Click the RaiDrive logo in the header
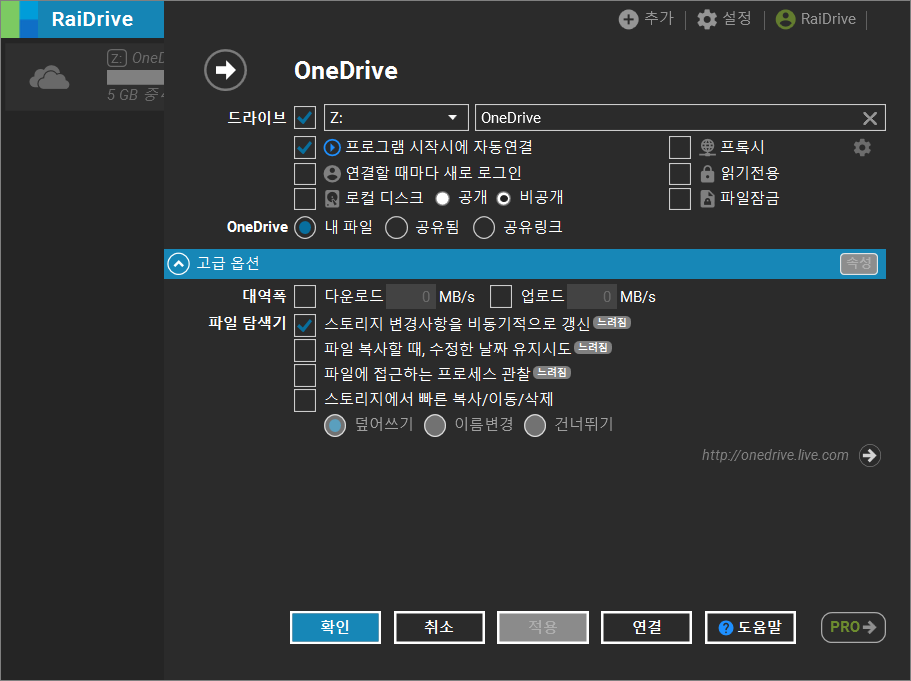The image size is (911, 681). coord(82,19)
